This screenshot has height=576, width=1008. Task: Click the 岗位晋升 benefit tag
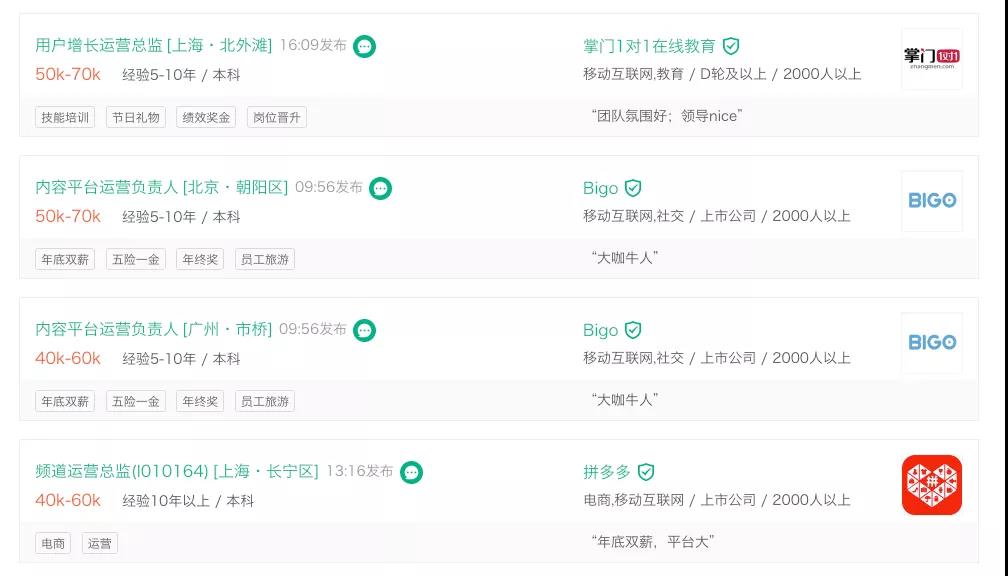pyautogui.click(x=276, y=118)
